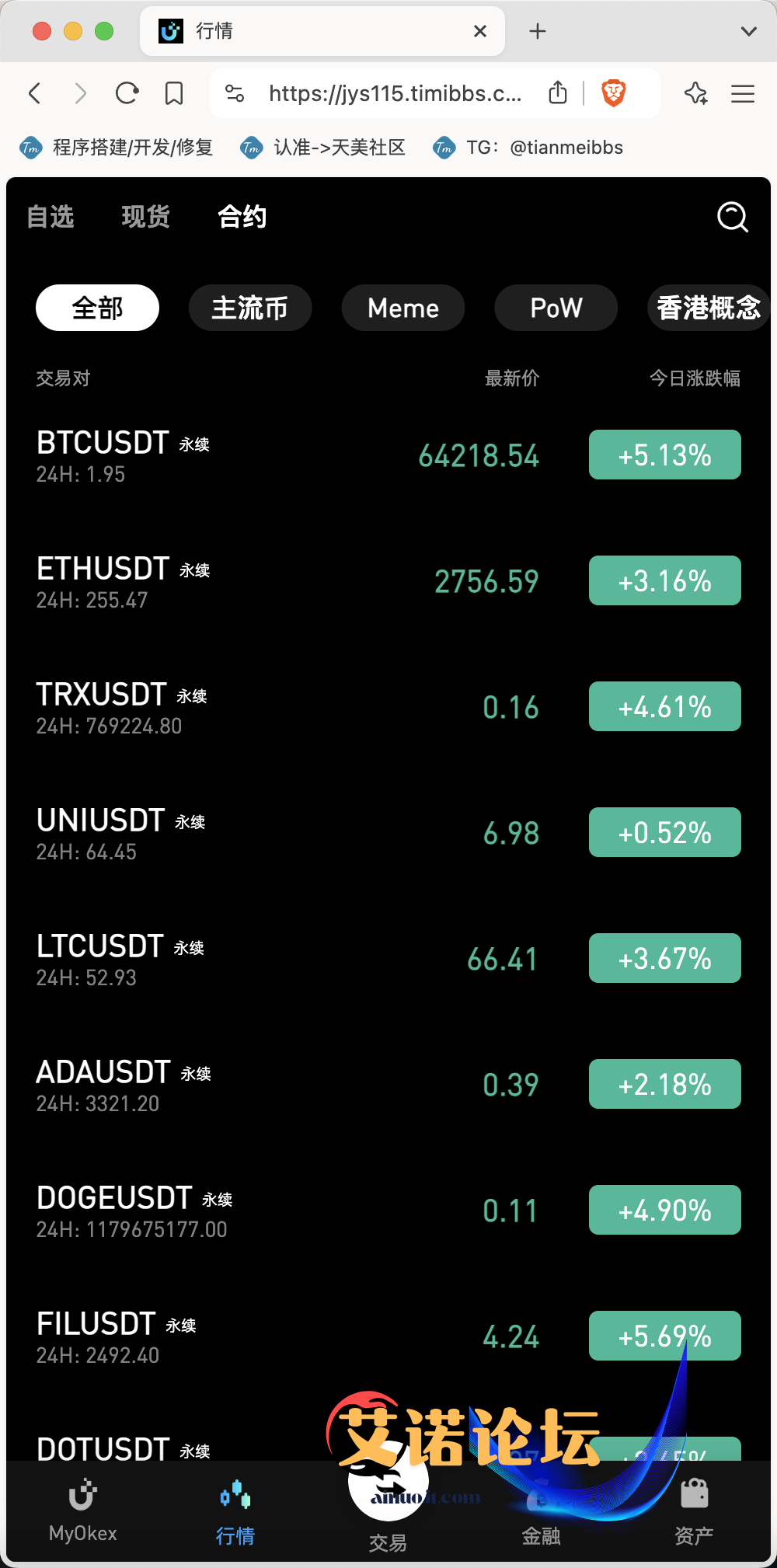Open the MyOkex icon in bottom navigation
This screenshot has height=1568, width=777.
coord(82,1494)
